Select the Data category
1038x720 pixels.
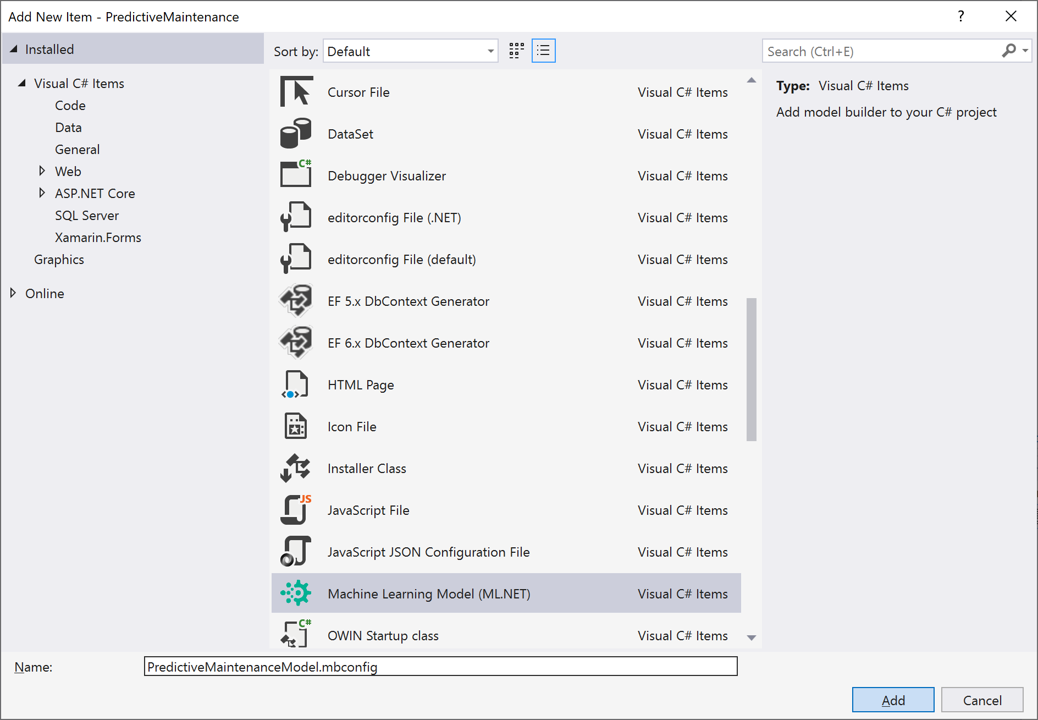[68, 127]
